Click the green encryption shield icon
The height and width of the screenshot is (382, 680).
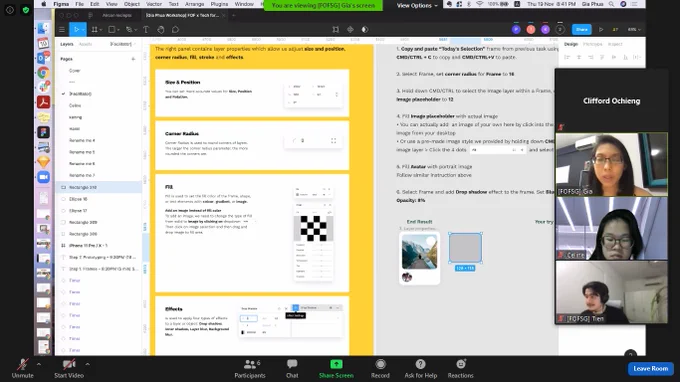click(26, 10)
